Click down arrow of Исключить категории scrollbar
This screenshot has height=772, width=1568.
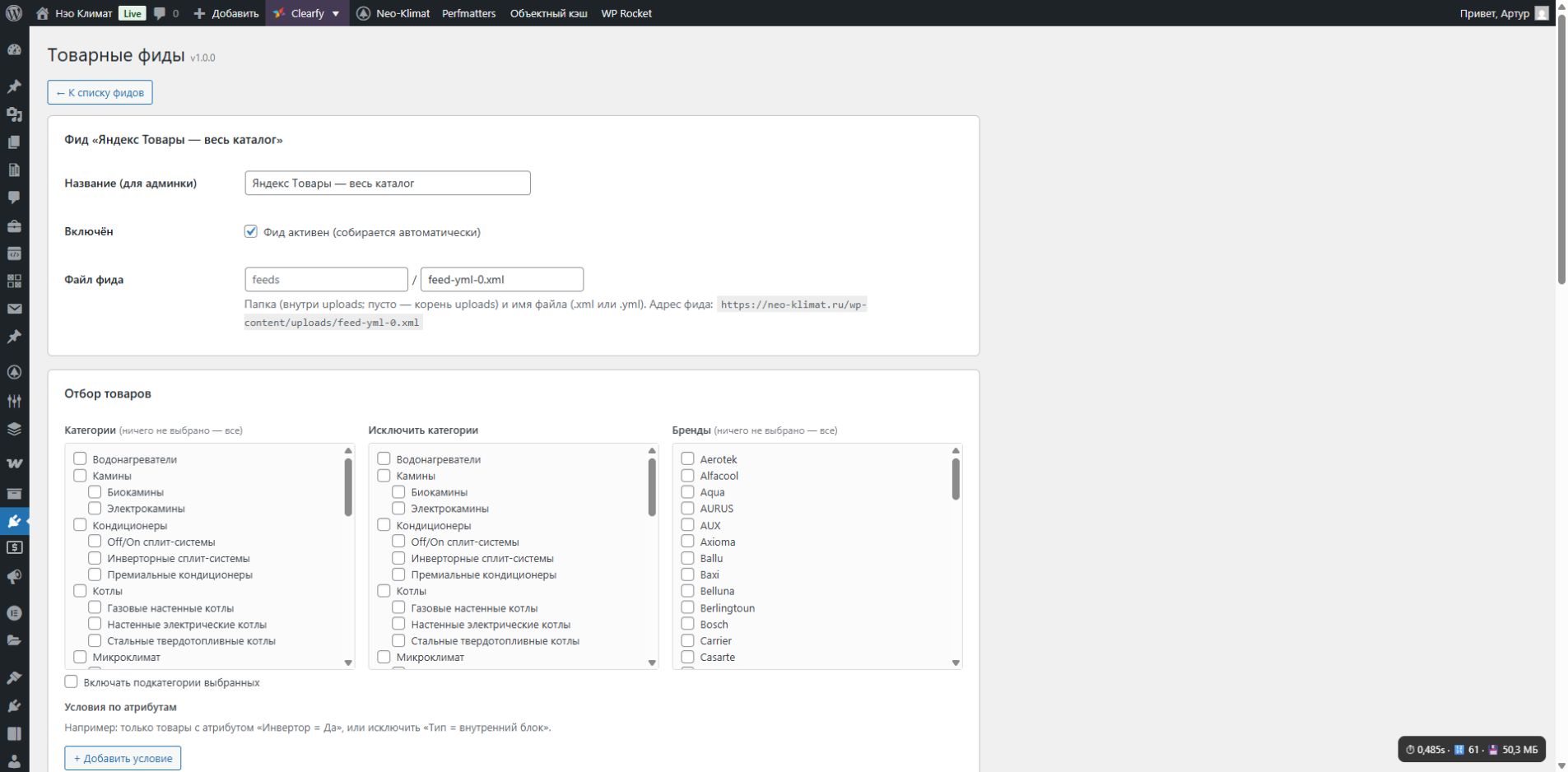coord(652,663)
